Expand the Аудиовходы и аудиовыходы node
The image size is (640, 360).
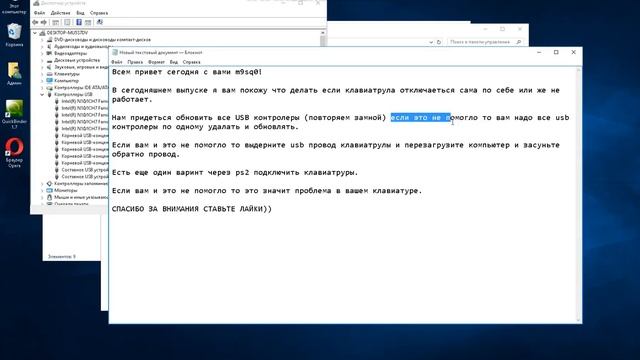tap(42, 47)
